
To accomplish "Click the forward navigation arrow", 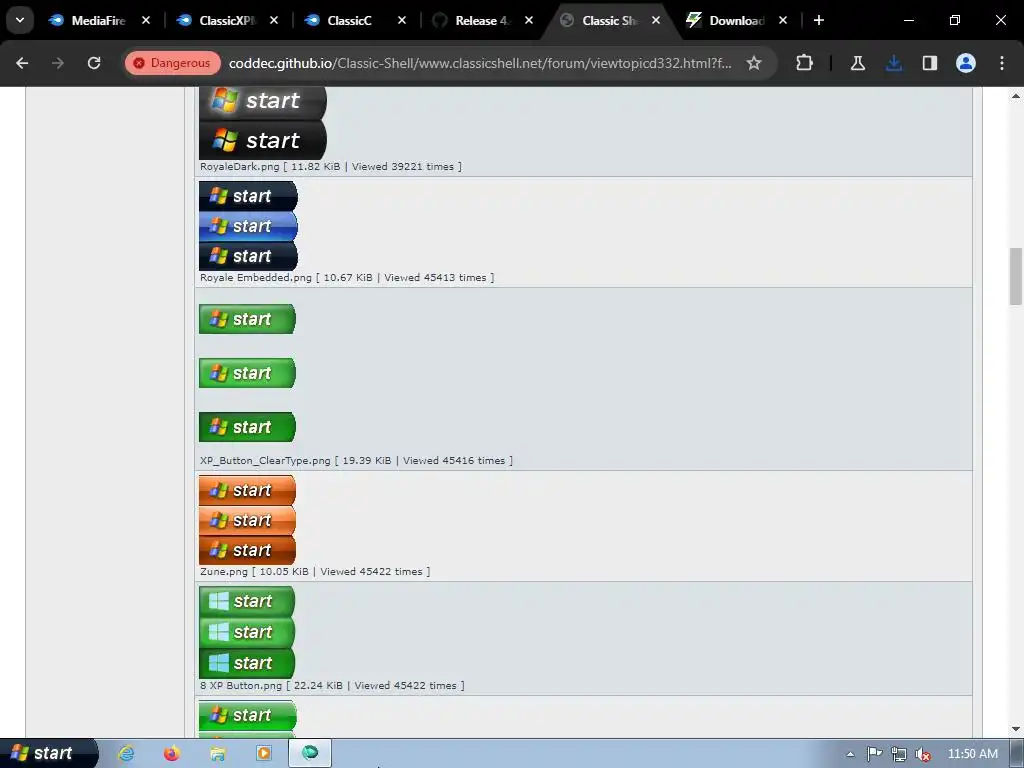I will pyautogui.click(x=58, y=63).
